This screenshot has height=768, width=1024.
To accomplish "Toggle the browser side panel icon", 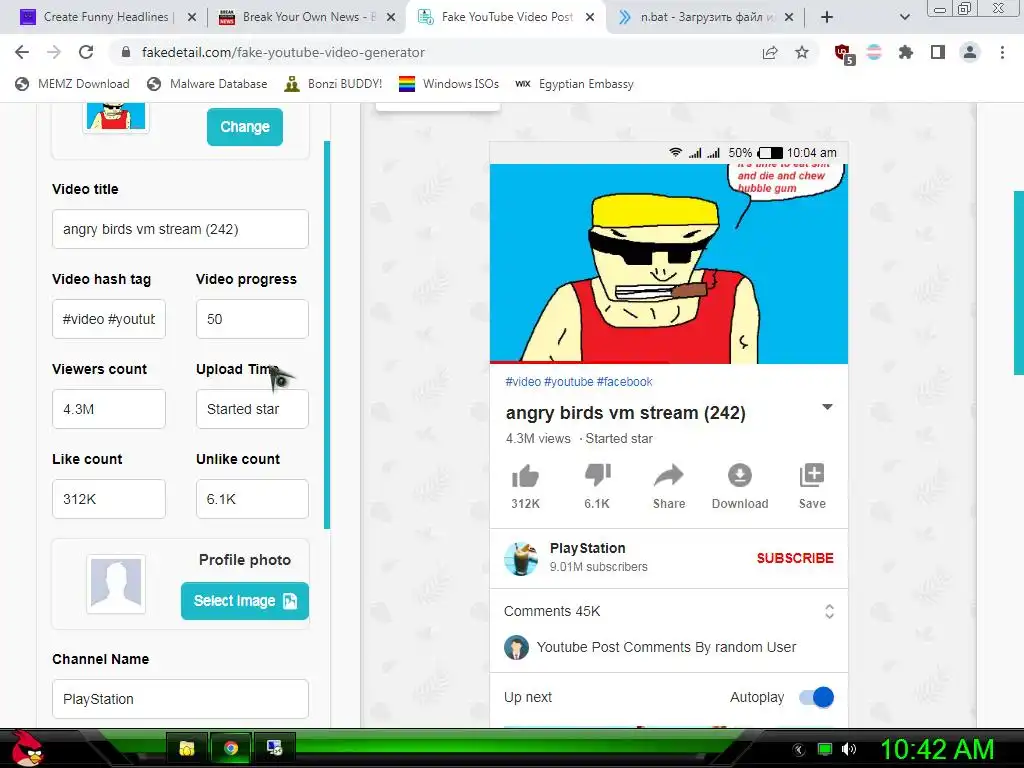I will pyautogui.click(x=938, y=52).
